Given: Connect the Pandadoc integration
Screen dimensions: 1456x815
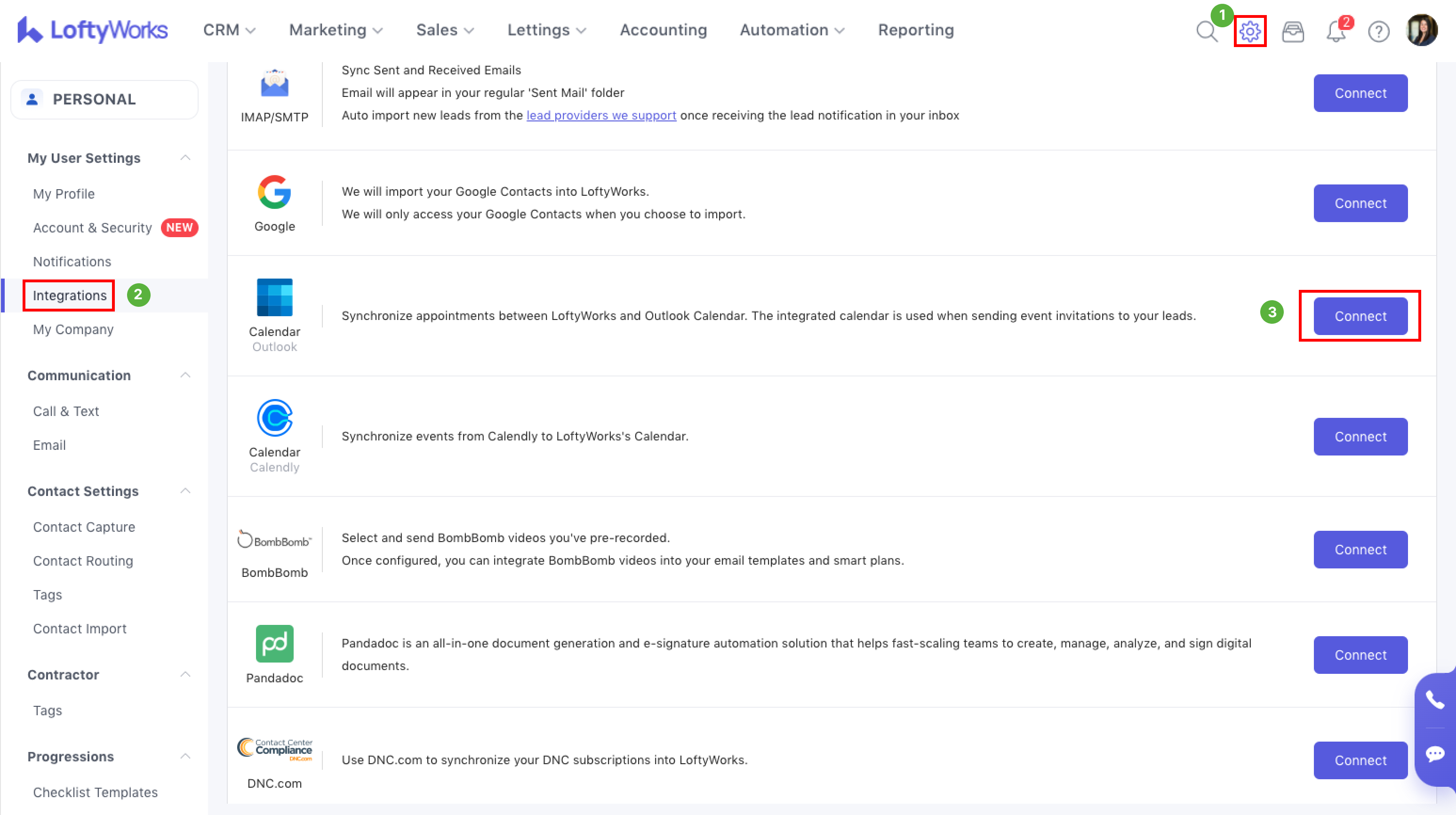Looking at the screenshot, I should coord(1360,655).
